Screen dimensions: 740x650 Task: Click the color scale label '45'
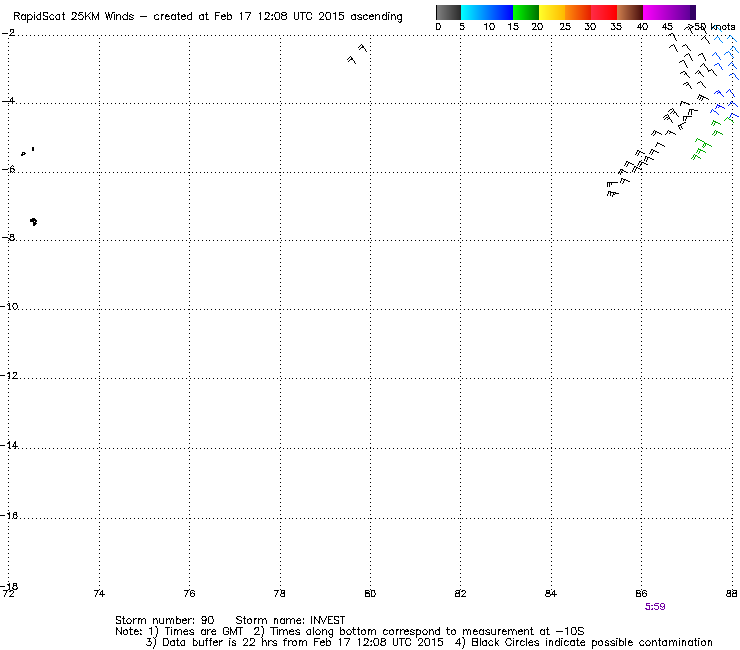click(x=667, y=27)
